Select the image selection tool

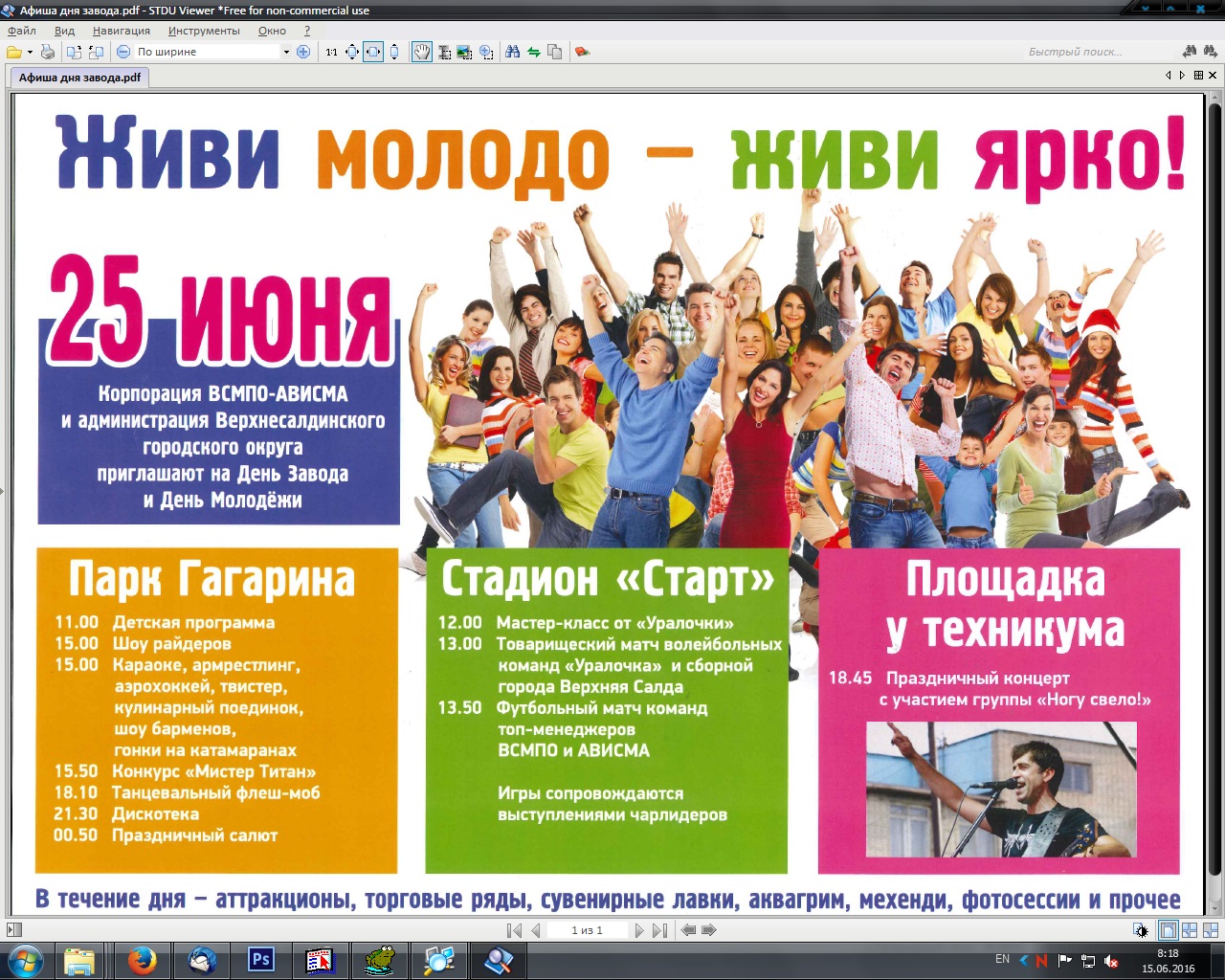(x=465, y=52)
